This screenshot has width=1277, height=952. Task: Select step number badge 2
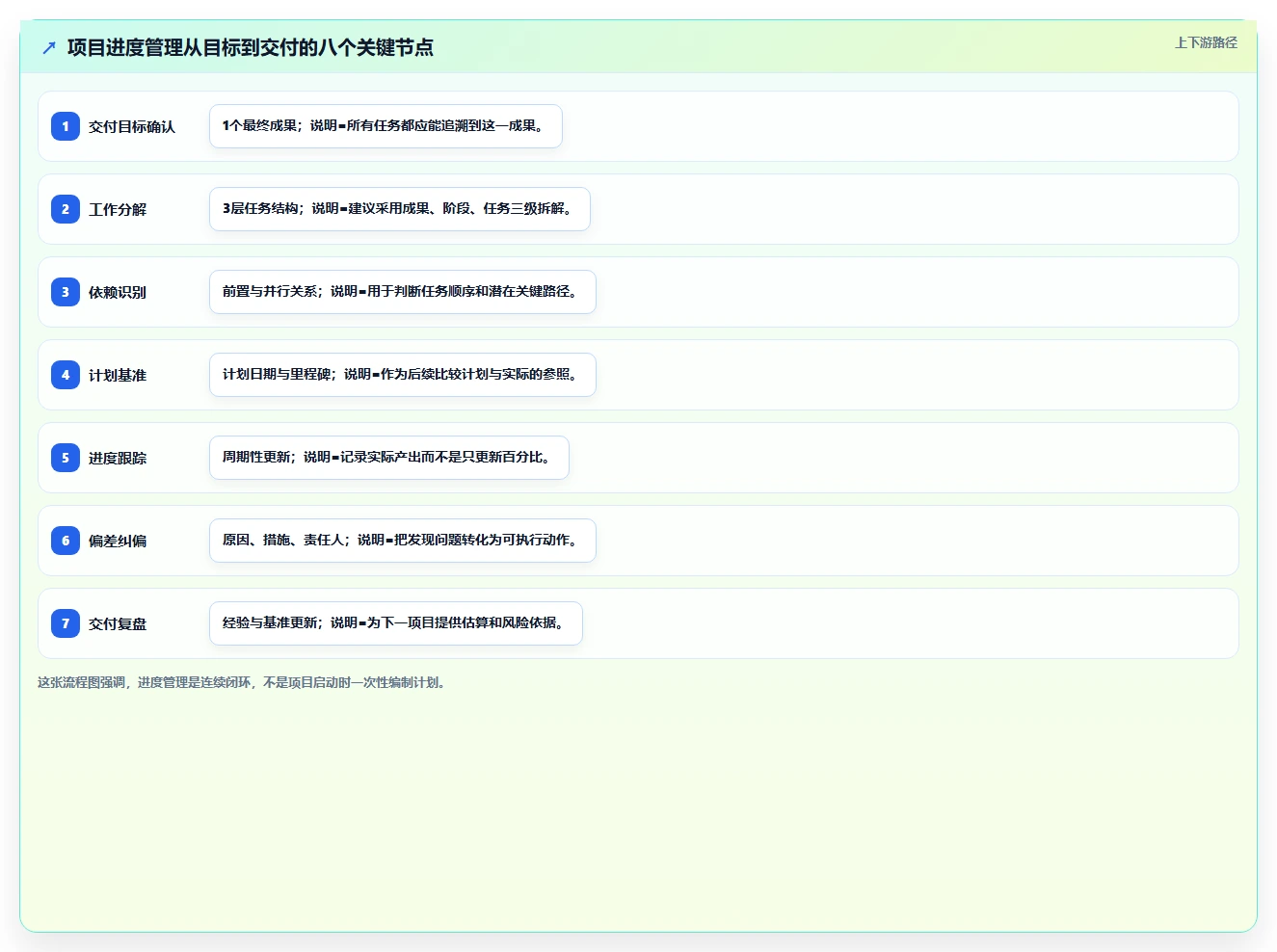click(66, 209)
